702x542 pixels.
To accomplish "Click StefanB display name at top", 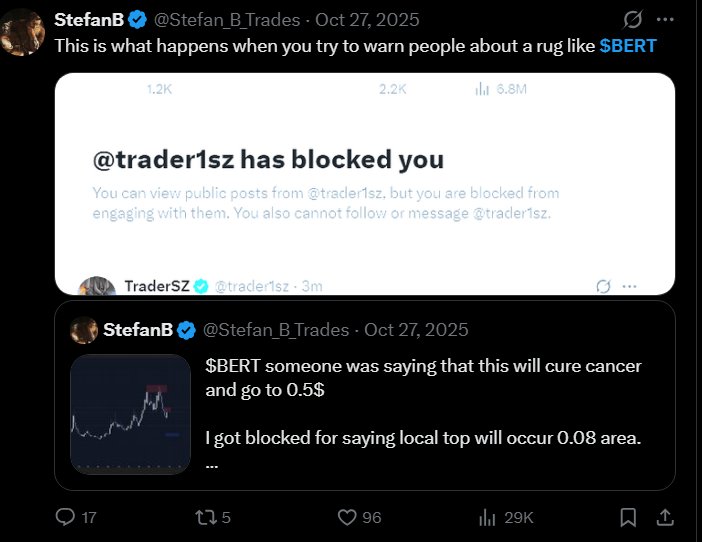I will (x=88, y=20).
